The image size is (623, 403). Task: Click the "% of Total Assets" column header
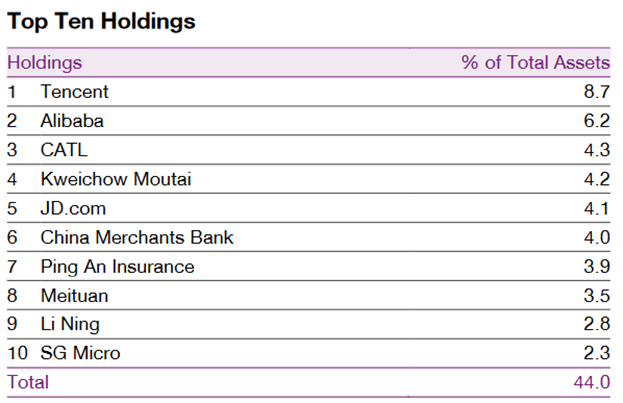click(535, 63)
